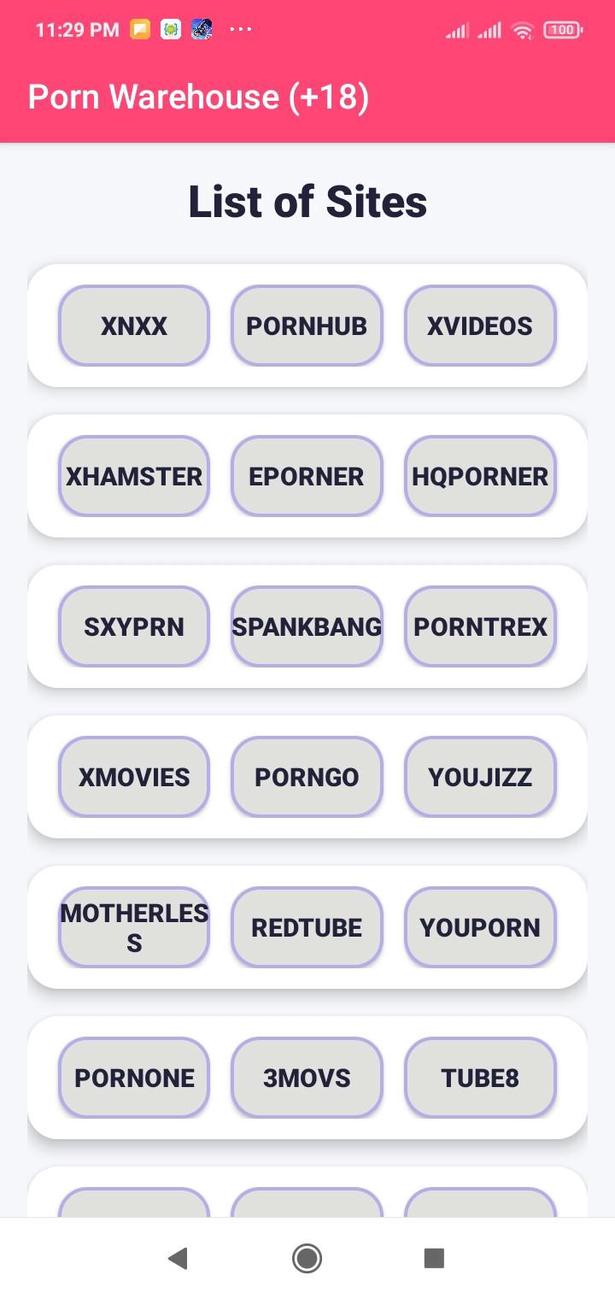Choose the HQPORNER button
The width and height of the screenshot is (615, 1299).
tap(480, 476)
